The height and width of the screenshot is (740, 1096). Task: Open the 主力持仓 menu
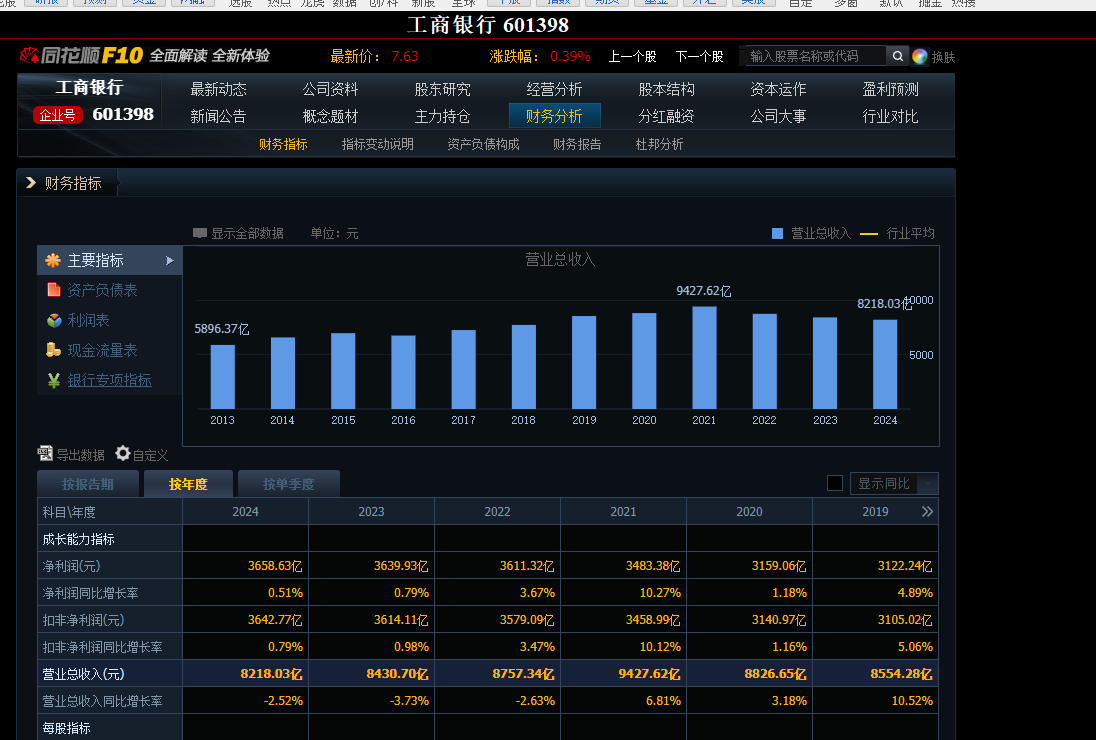click(x=442, y=116)
